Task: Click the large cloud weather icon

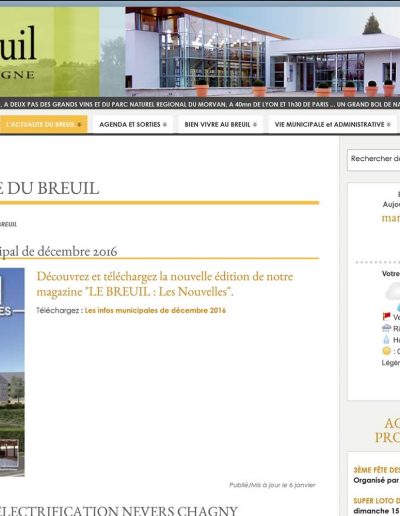Action: coord(393,291)
